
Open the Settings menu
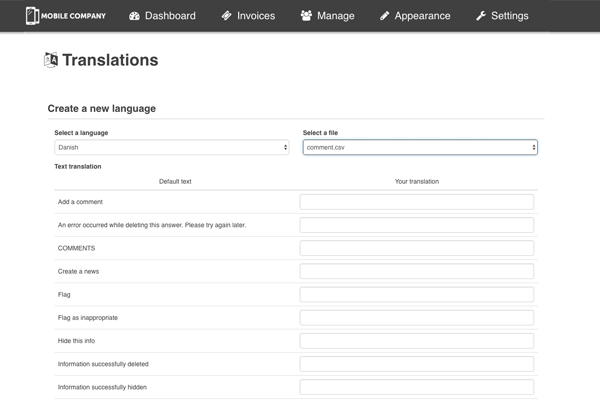pyautogui.click(x=510, y=16)
